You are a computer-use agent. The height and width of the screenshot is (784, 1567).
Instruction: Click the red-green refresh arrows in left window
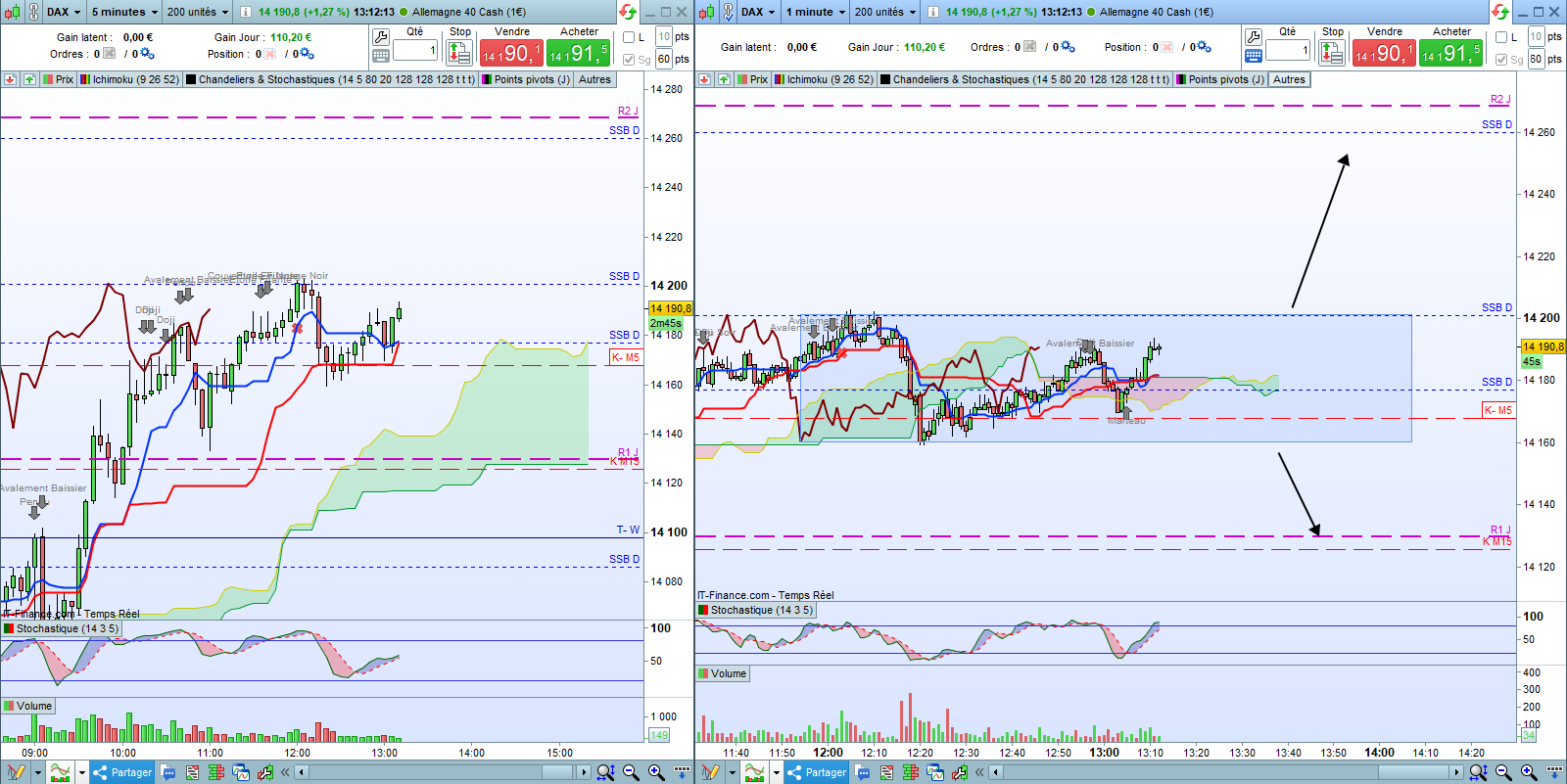point(627,12)
